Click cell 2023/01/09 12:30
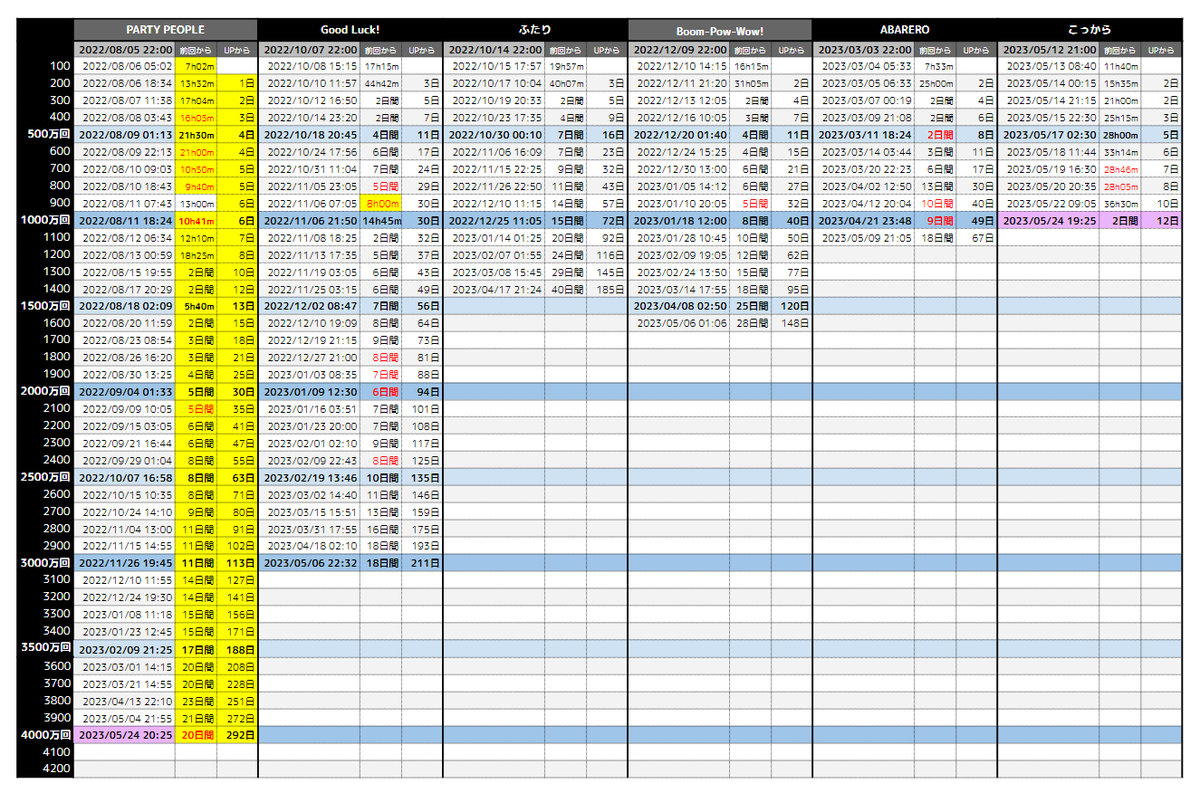Image resolution: width=1200 pixels, height=793 pixels. 310,391
